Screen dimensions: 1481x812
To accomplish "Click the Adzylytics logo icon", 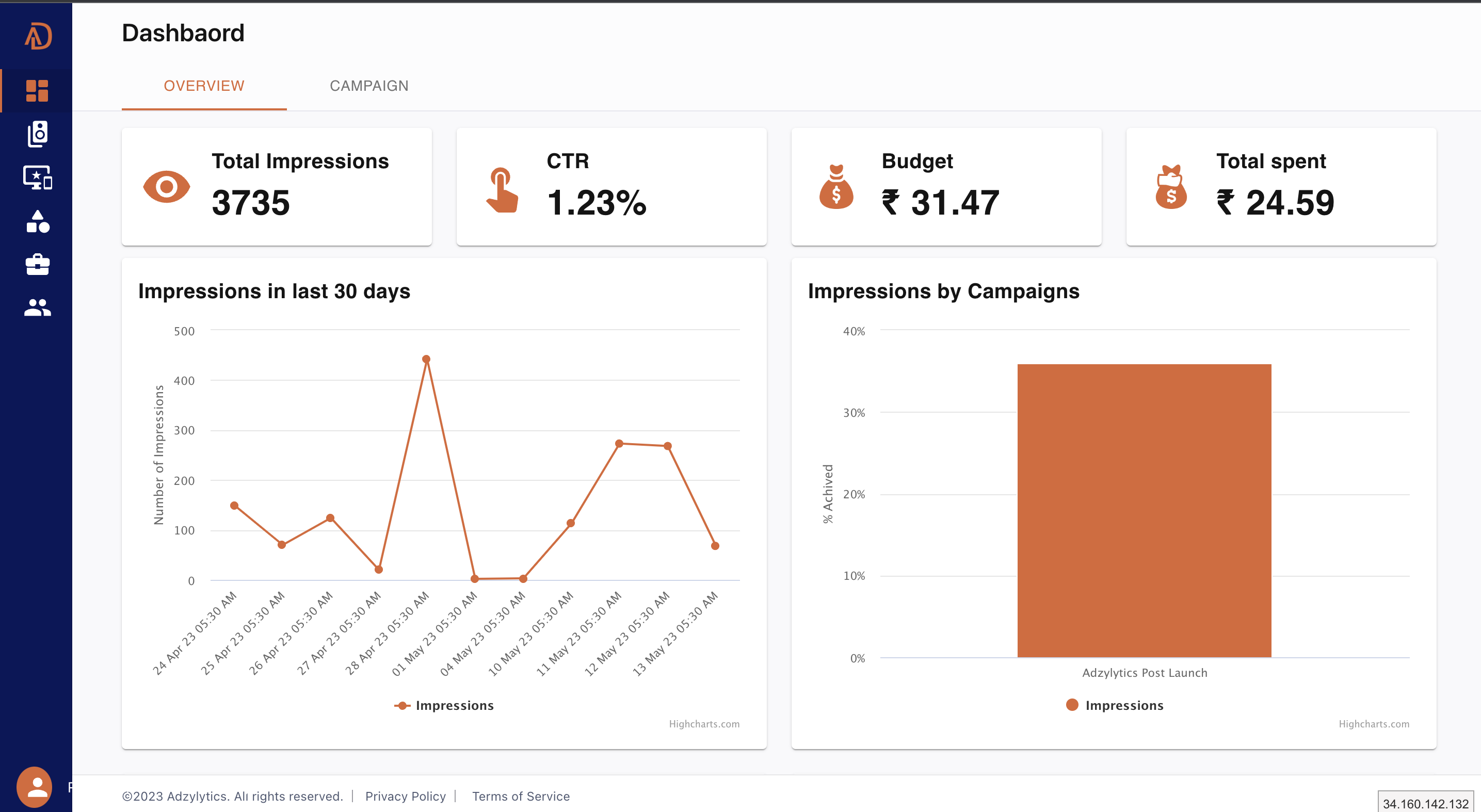I will tap(38, 36).
